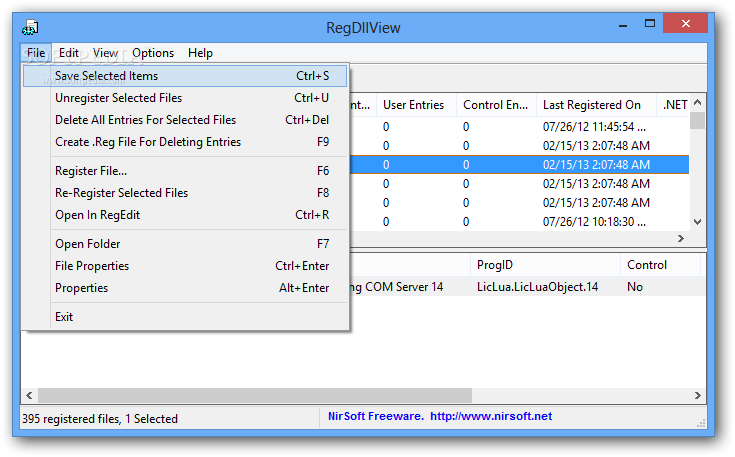Sort by Control En... column header

pos(496,105)
